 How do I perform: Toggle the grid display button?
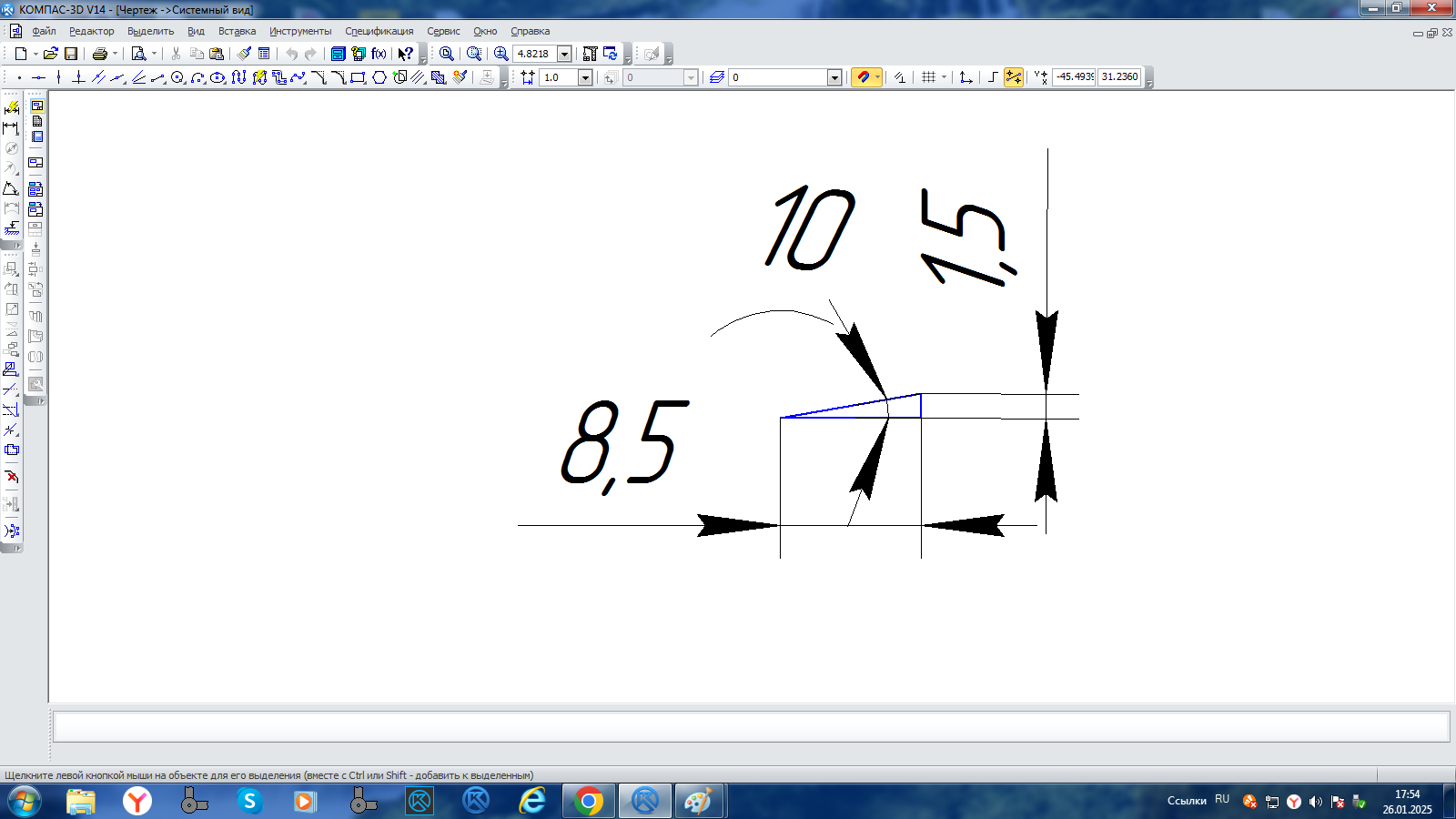point(928,77)
